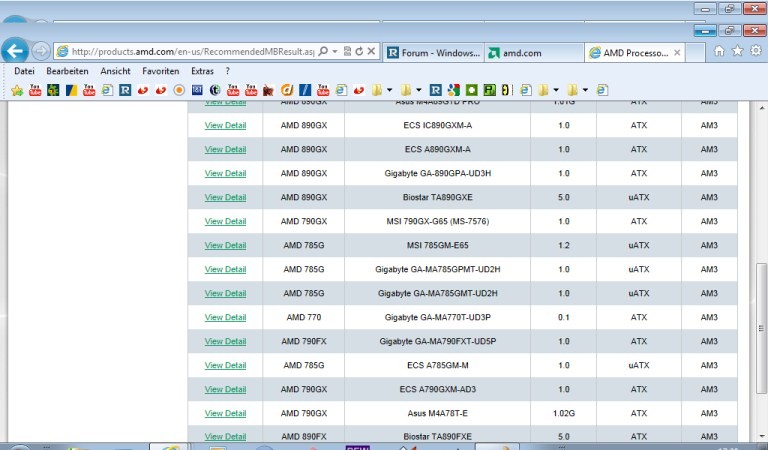Select the 'Biostar TA890FXE' cell text

437,436
